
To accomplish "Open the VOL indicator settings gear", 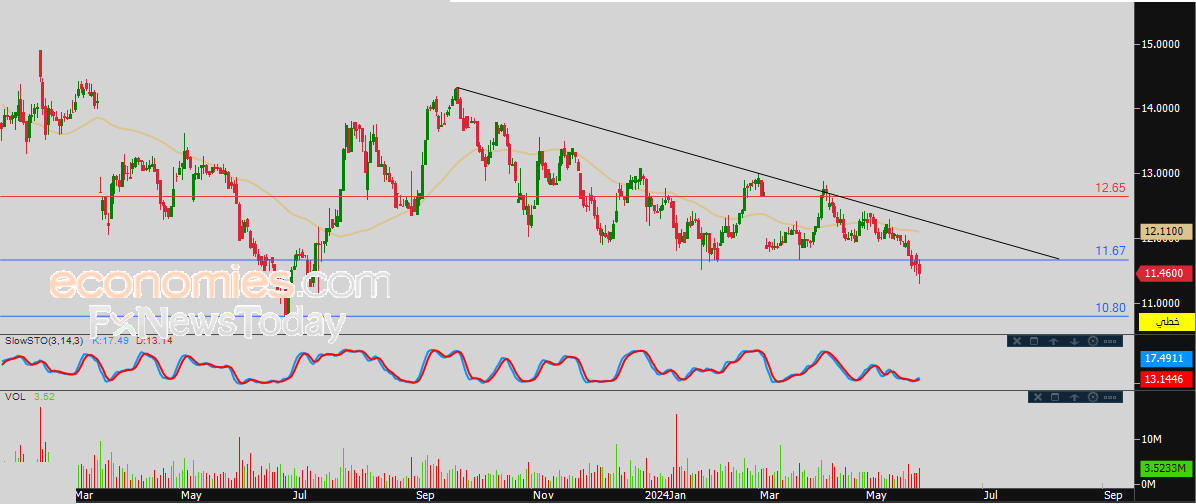I will (x=1093, y=397).
